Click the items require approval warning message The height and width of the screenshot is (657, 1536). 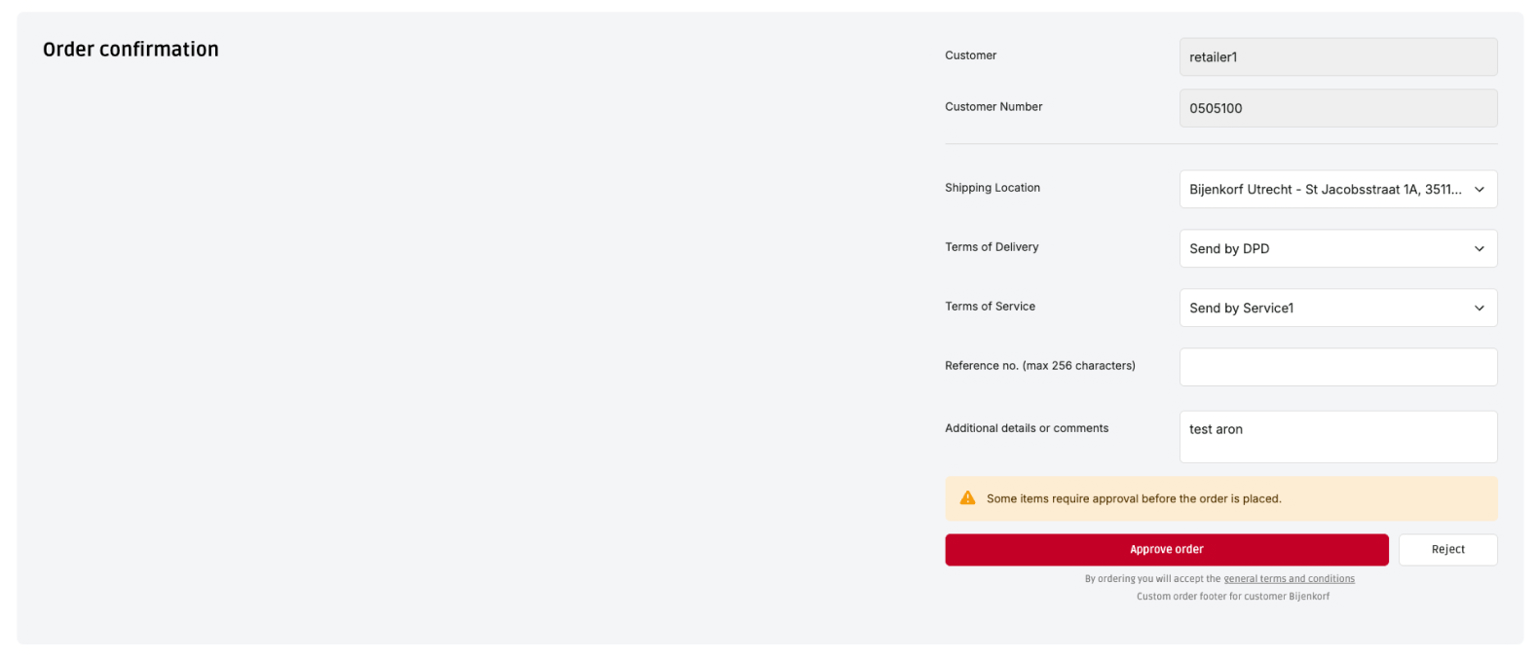(x=1133, y=498)
